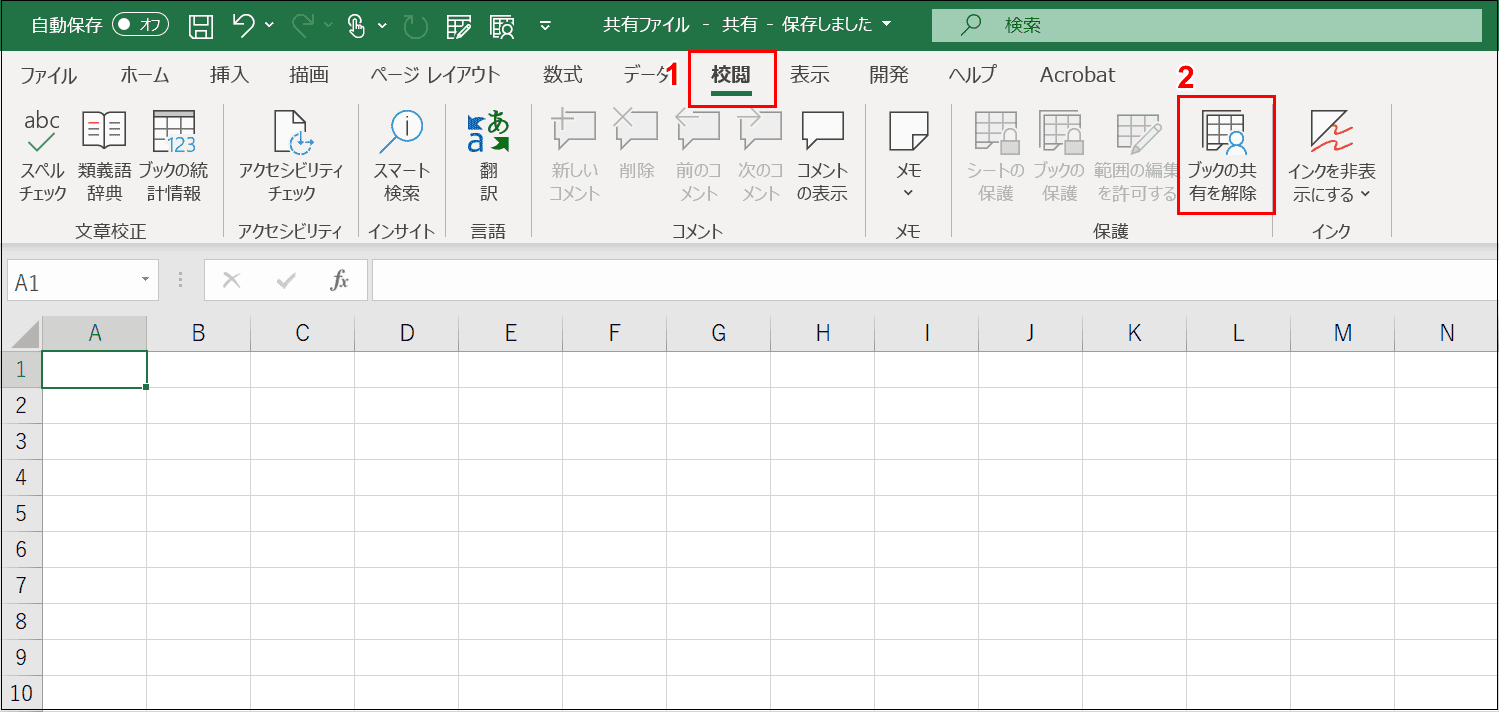Open the ファイル tab
The image size is (1499, 712).
pos(48,75)
